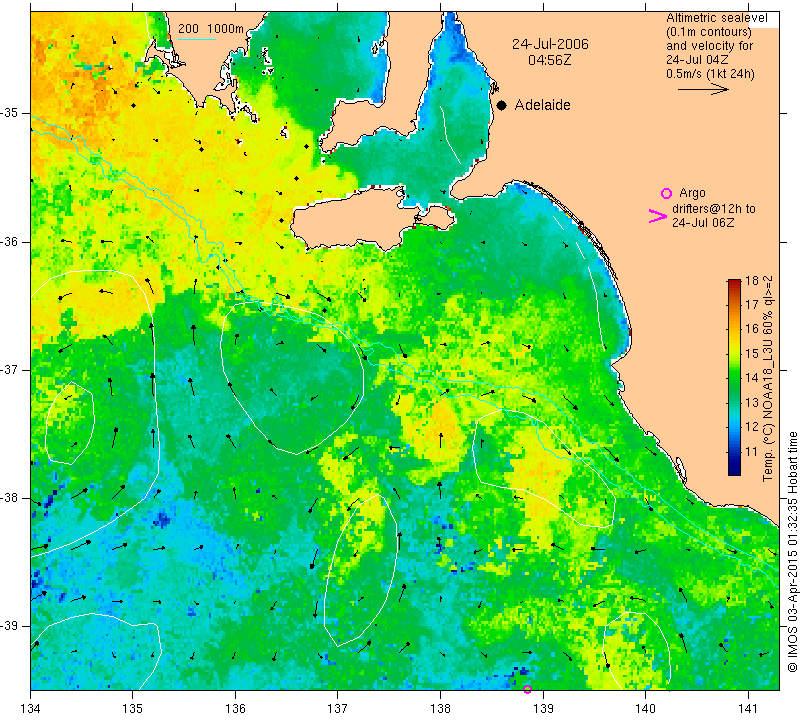Click latitude axis label -39

9,626
